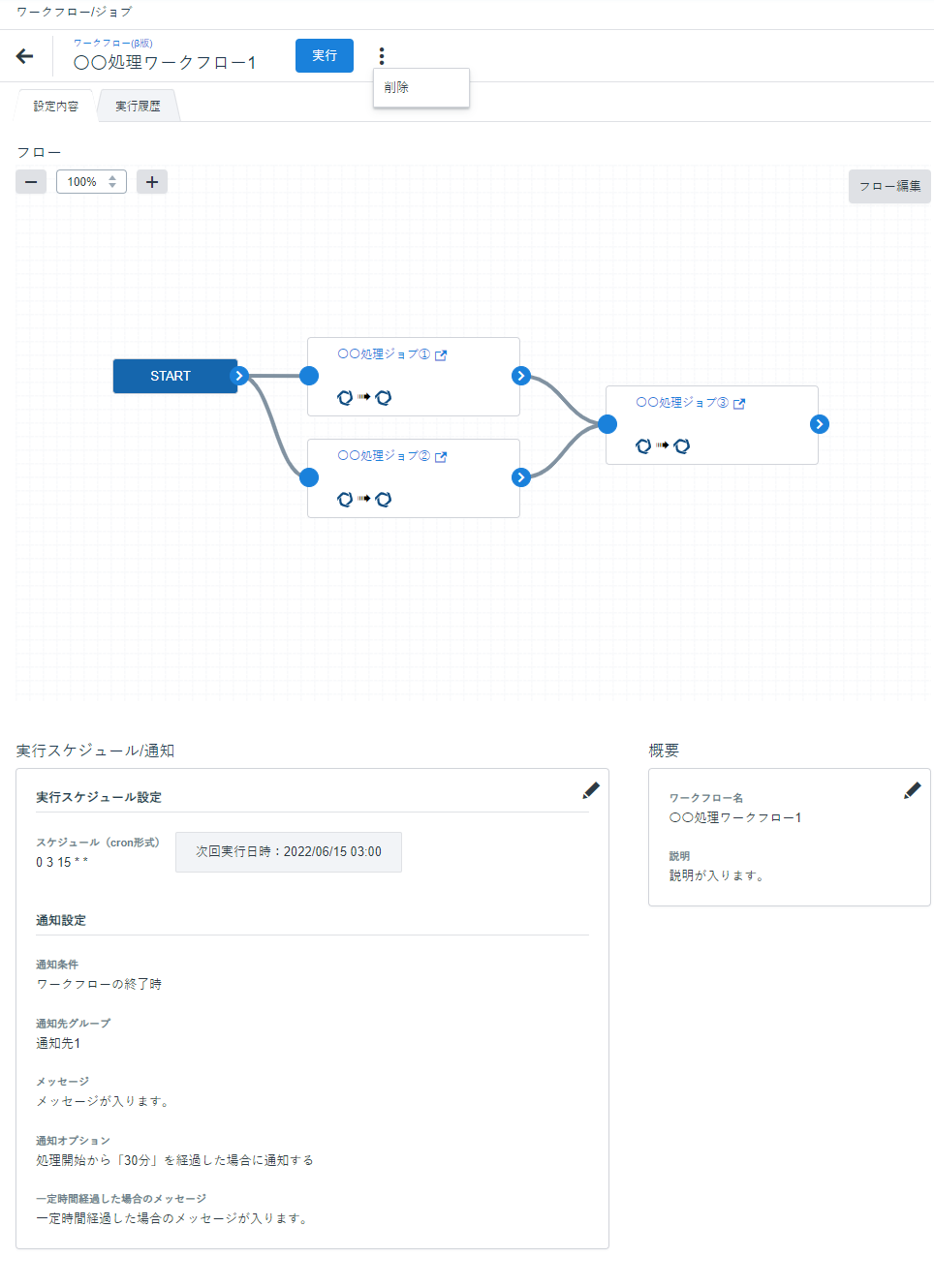The height and width of the screenshot is (1288, 934).
Task: Click output arrow port of ○○処理ジョブ①
Action: [x=521, y=376]
